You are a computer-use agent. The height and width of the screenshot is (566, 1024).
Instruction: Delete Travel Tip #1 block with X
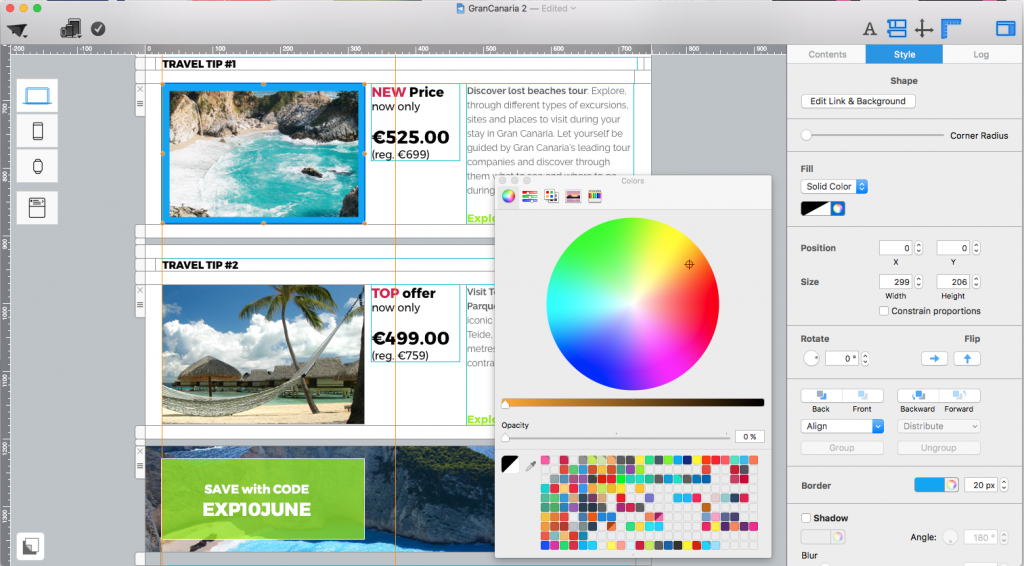pos(140,89)
